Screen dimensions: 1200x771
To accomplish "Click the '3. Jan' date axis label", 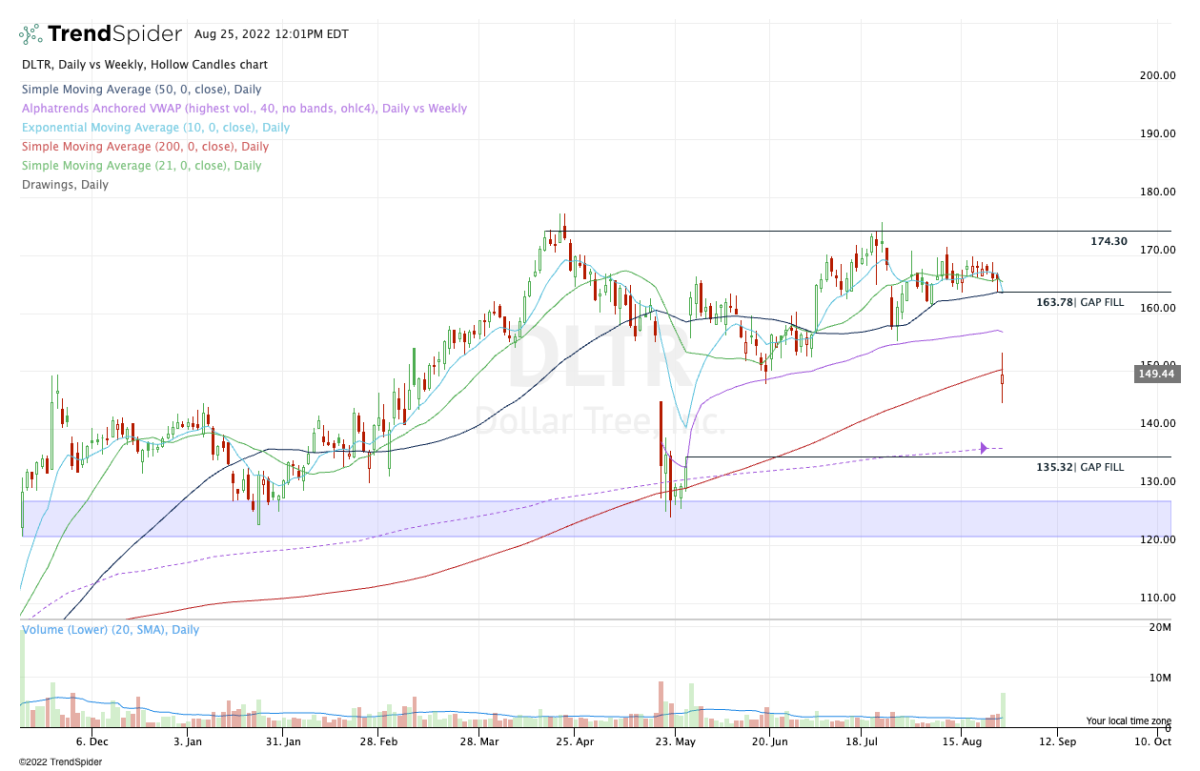I will pyautogui.click(x=188, y=742).
